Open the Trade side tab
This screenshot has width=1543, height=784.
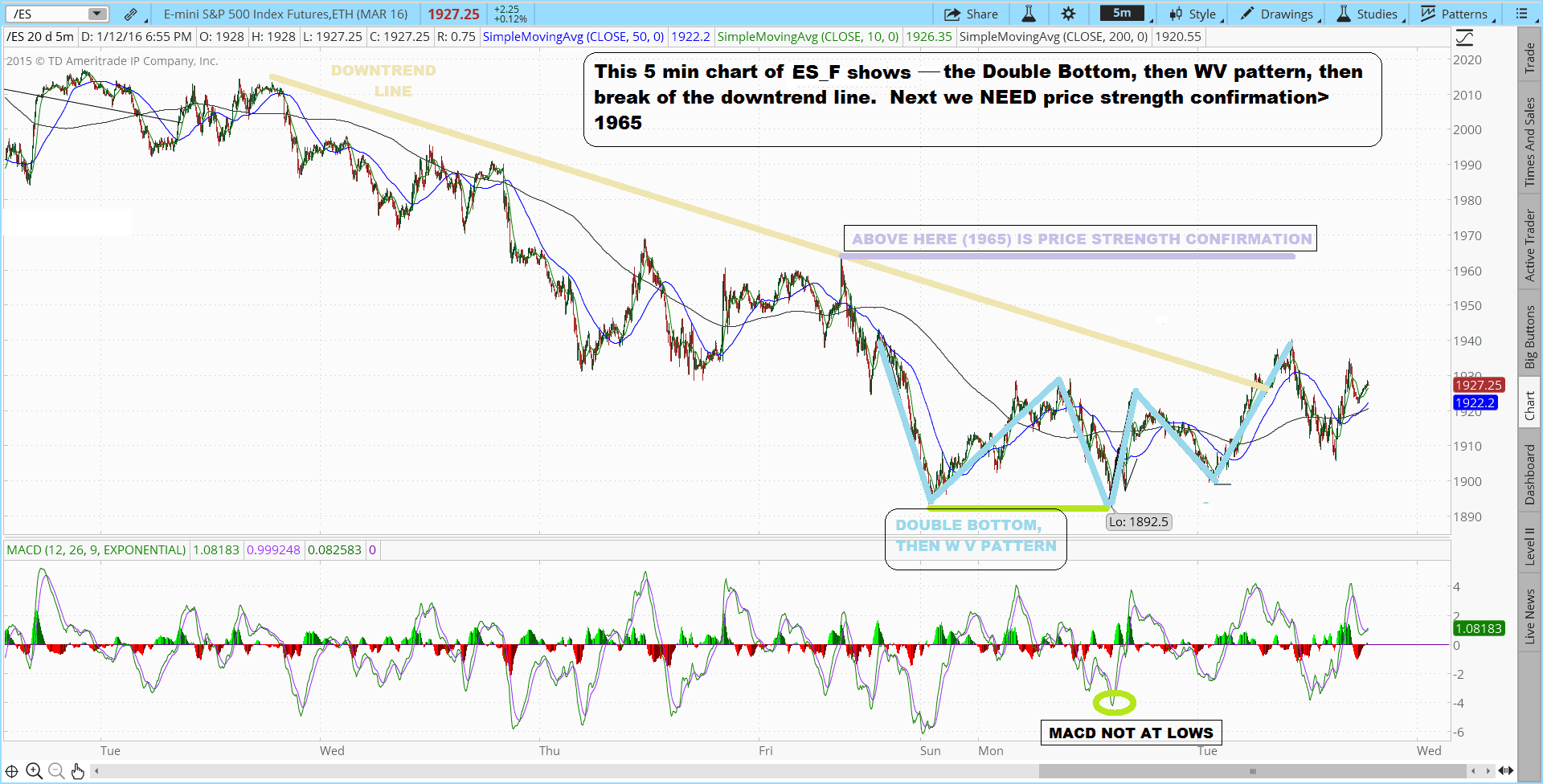(x=1530, y=57)
